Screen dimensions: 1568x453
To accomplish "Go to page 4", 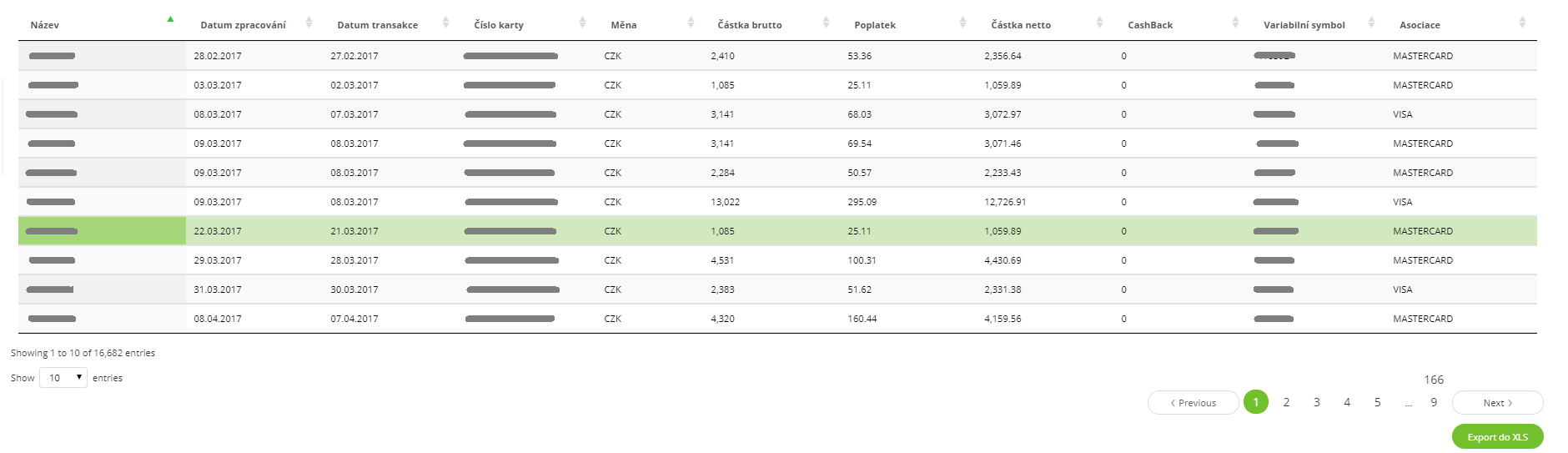I will 1346,402.
